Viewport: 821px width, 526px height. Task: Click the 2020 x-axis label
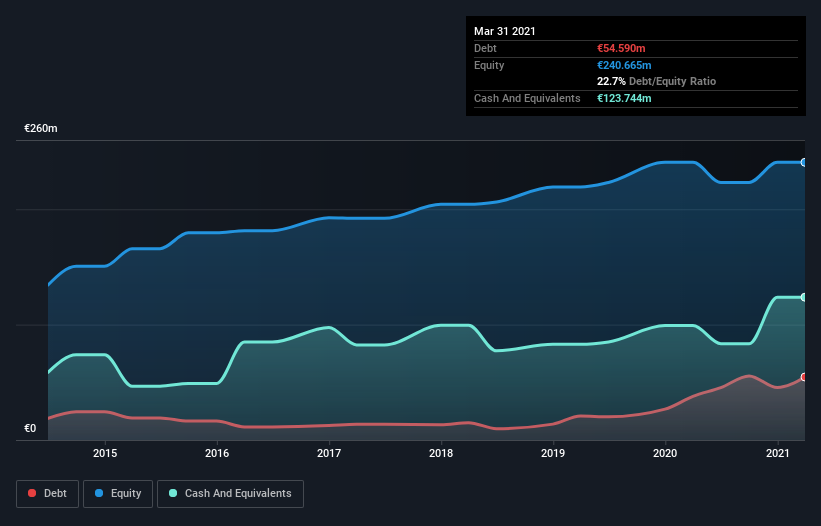click(665, 453)
